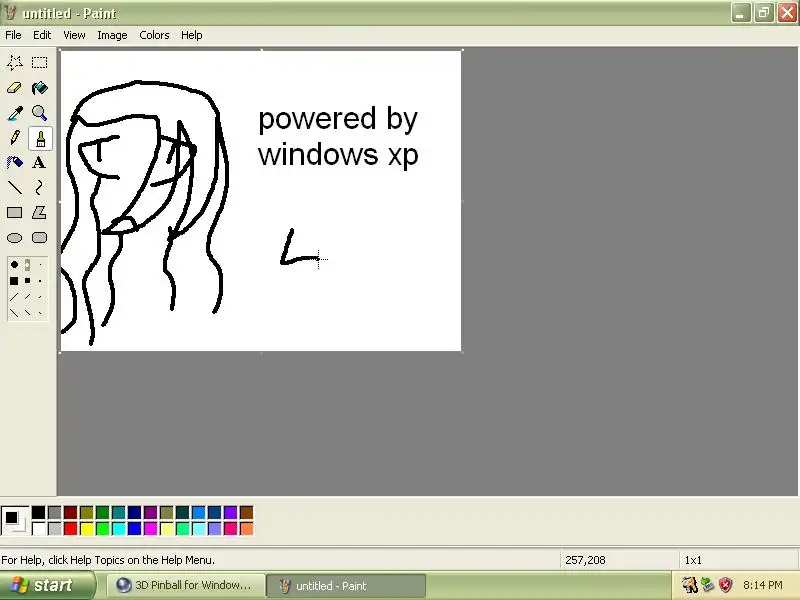The width and height of the screenshot is (800, 600).
Task: Pick the orange swatch in the palette
Action: point(246,528)
